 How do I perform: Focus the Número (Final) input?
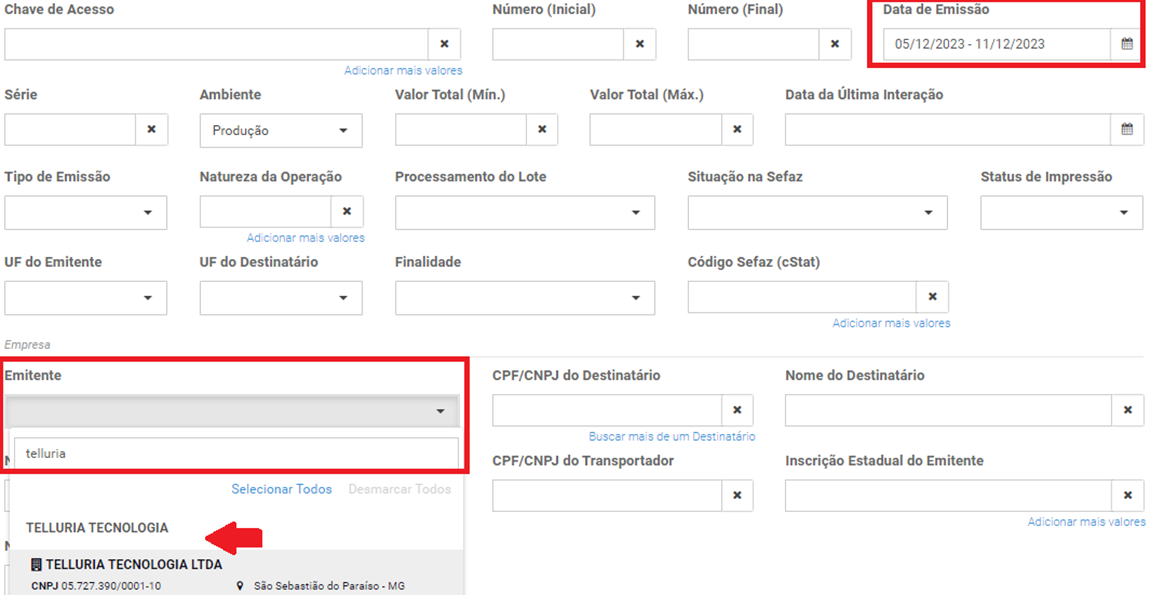(x=753, y=44)
